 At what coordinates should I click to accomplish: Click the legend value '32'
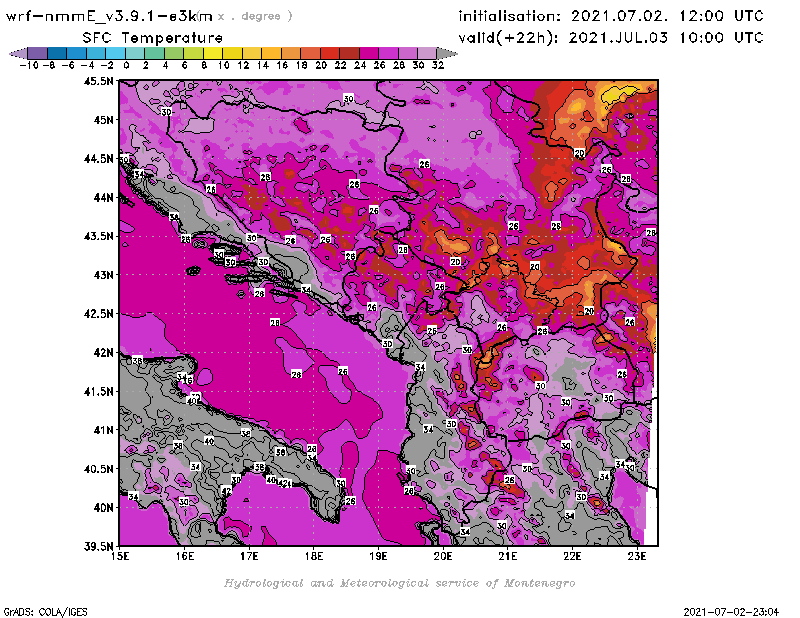438,65
